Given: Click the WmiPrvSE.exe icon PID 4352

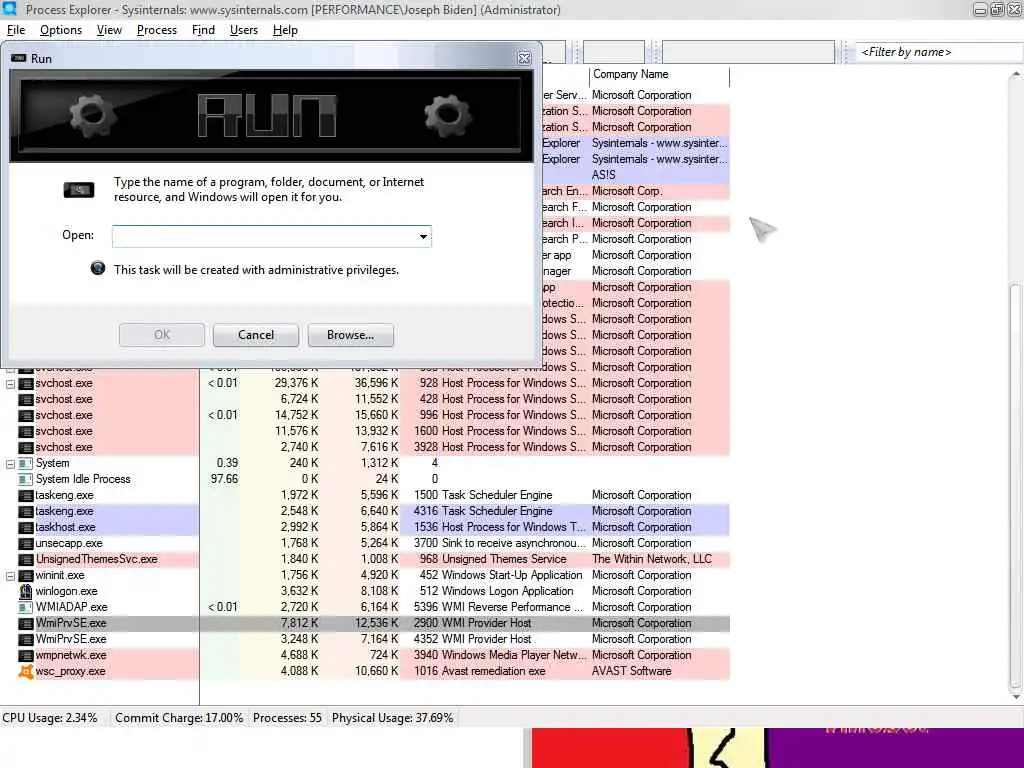Looking at the screenshot, I should coord(25,639).
